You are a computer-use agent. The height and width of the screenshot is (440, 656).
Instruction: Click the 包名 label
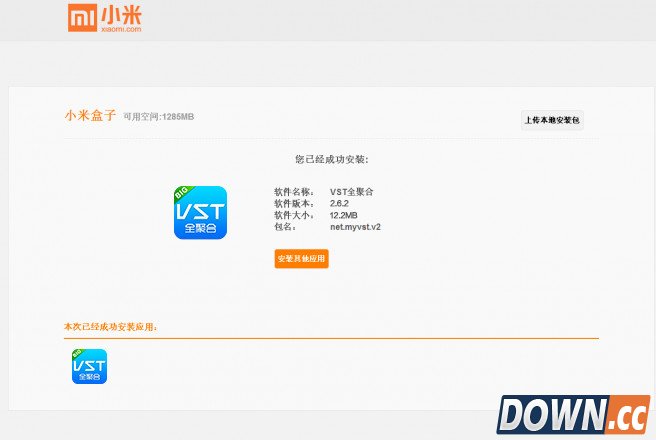tap(285, 227)
